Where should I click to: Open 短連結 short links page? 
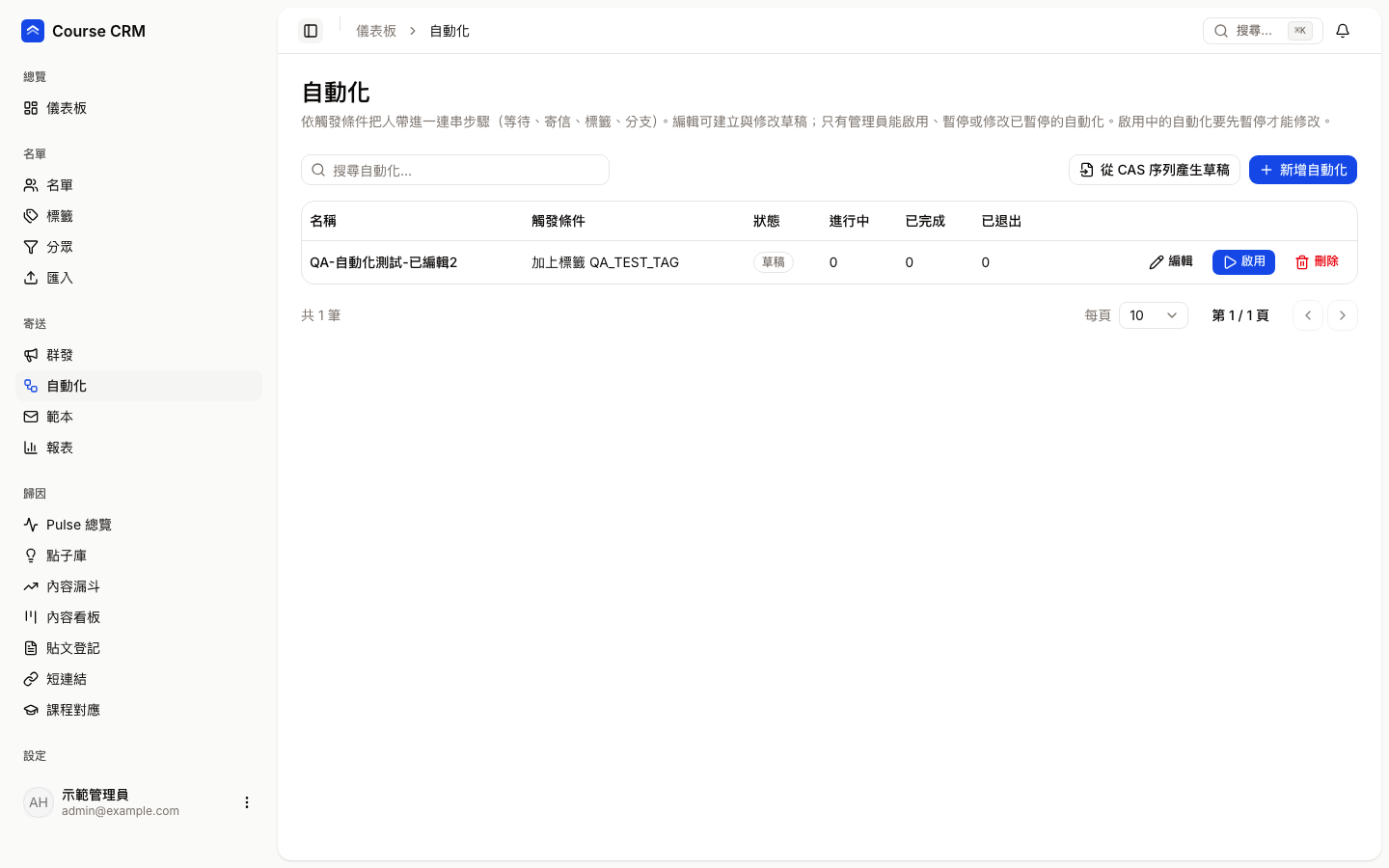139,679
